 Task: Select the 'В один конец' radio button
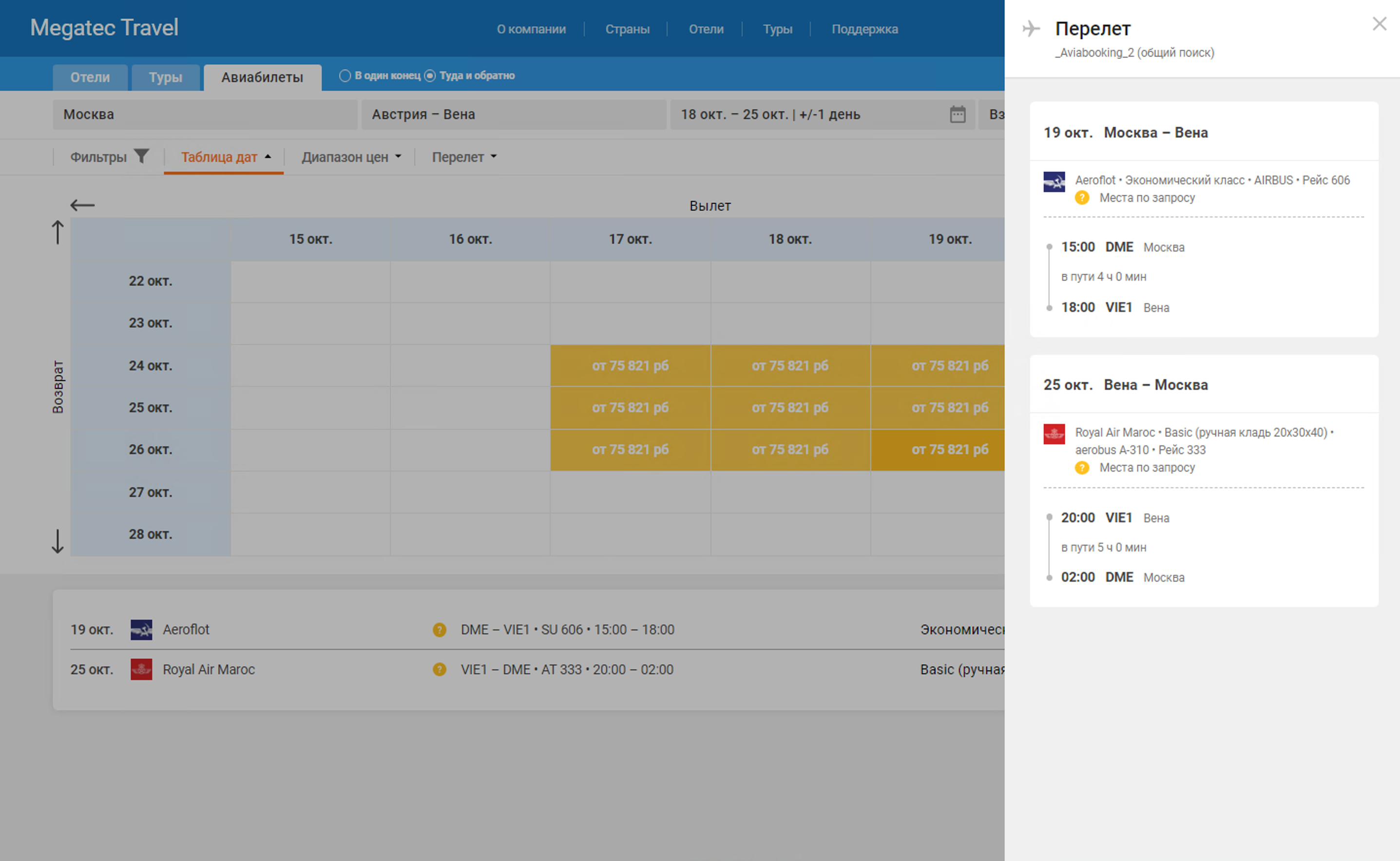click(x=345, y=76)
